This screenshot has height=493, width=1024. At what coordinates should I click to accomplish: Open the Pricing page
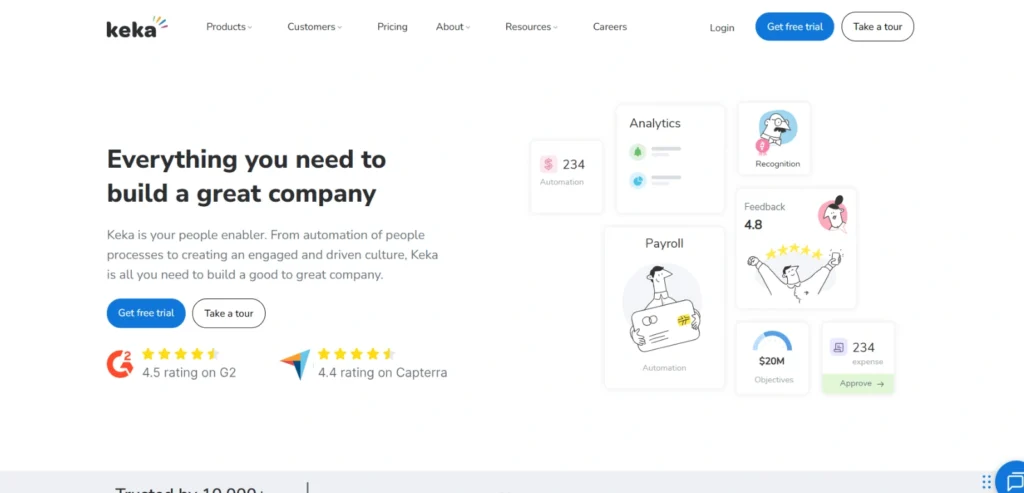click(x=392, y=27)
